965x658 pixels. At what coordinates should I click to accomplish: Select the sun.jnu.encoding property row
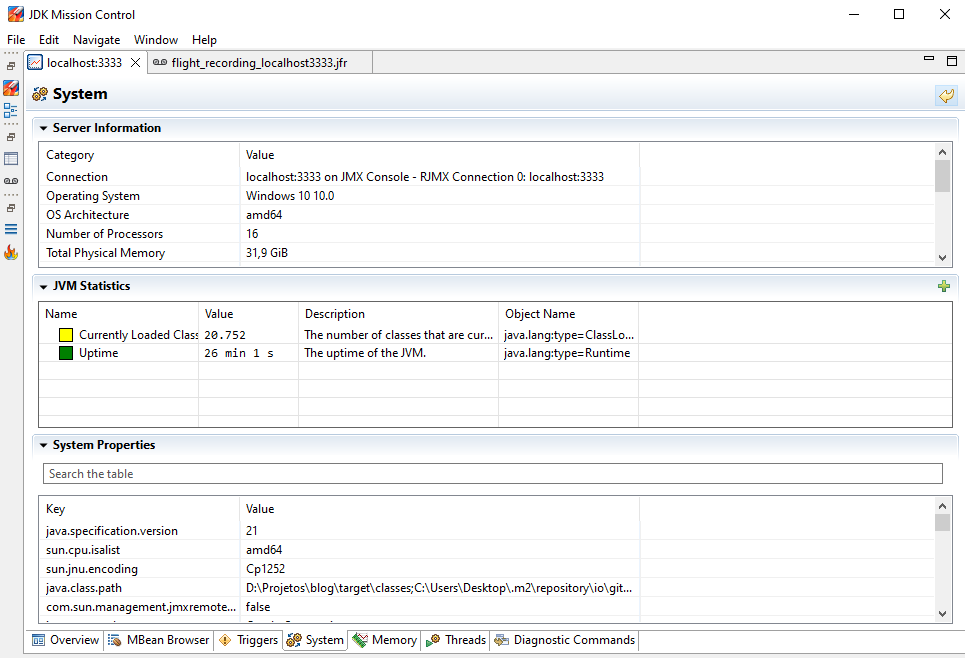487,569
